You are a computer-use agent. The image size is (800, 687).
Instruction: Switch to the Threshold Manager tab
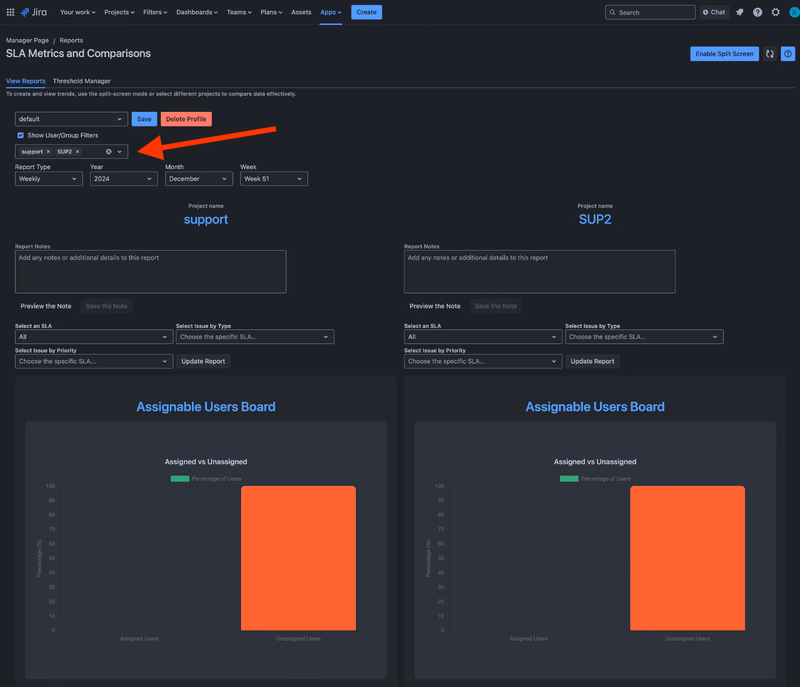[x=82, y=81]
